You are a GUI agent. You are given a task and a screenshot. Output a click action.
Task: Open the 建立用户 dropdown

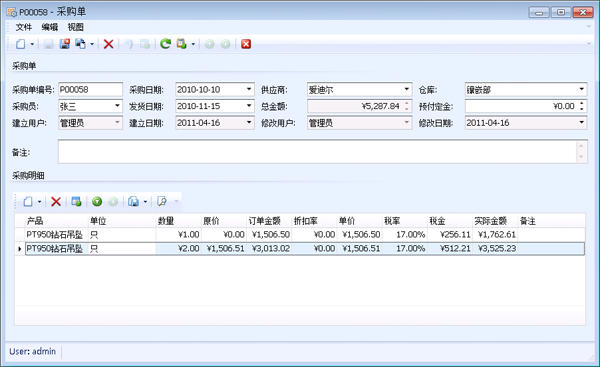pos(117,123)
